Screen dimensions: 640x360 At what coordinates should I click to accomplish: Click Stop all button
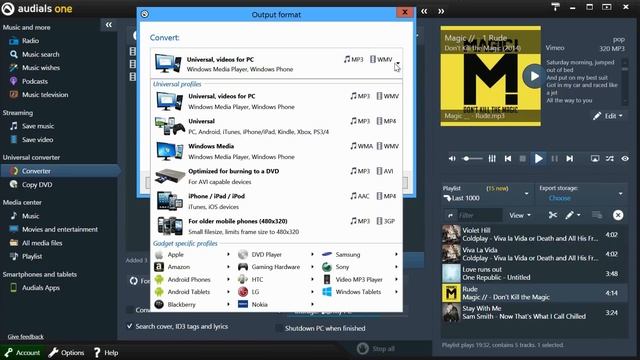376,349
